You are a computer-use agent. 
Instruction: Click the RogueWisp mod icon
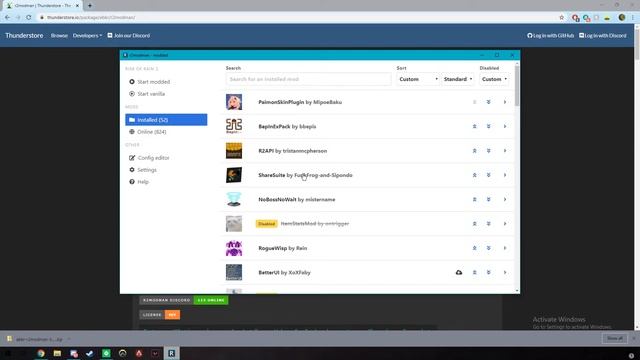[234, 248]
